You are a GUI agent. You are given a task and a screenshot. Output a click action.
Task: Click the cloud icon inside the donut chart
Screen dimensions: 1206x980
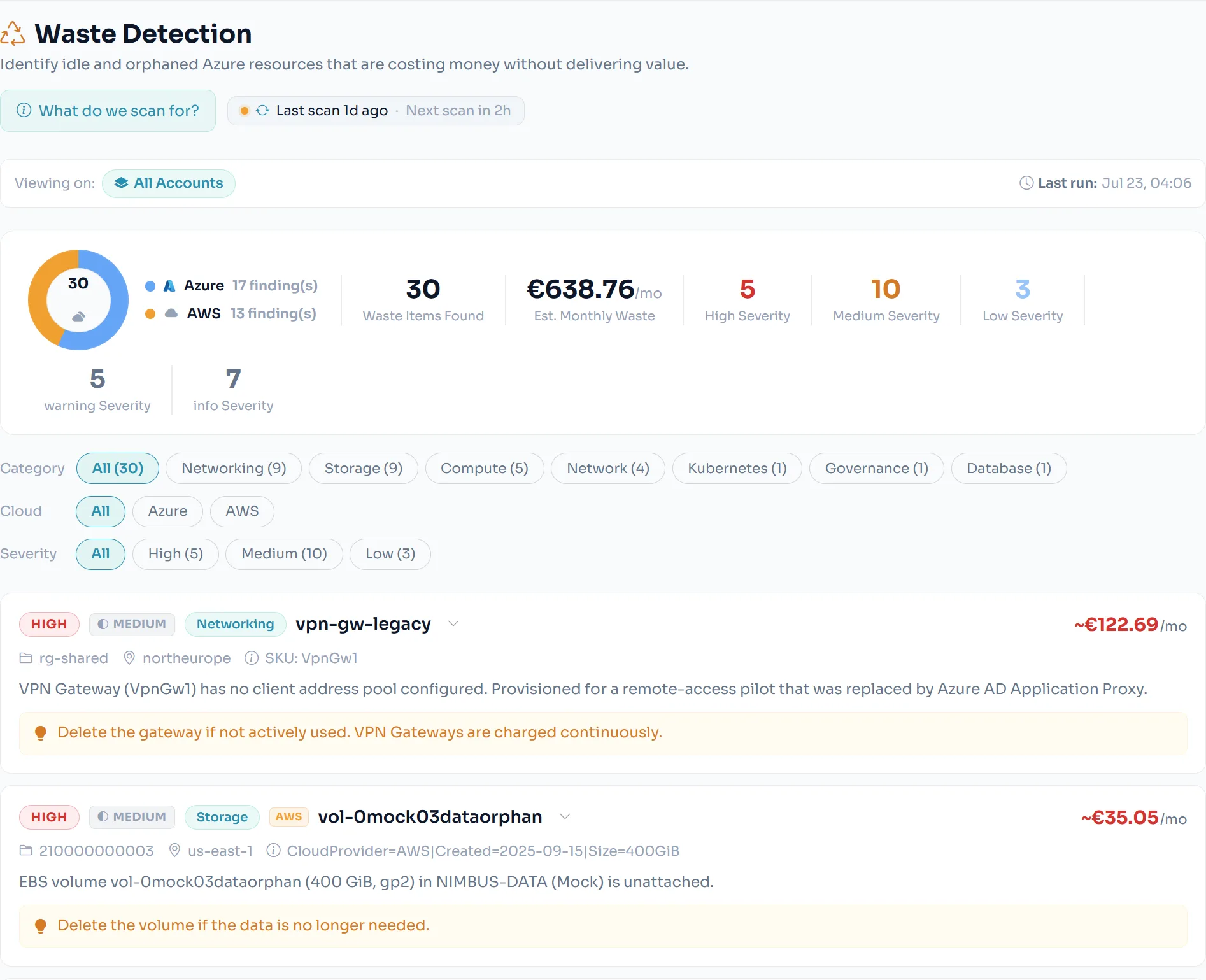click(x=78, y=316)
